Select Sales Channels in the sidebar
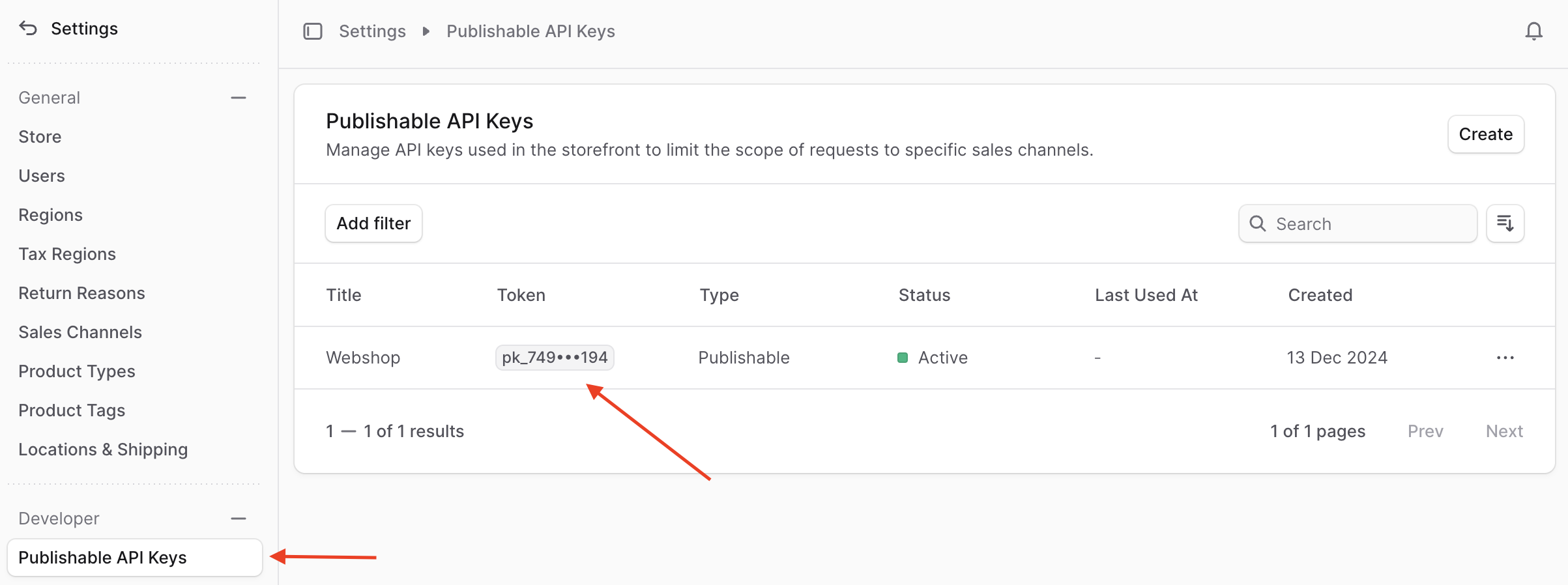This screenshot has width=1568, height=585. (x=80, y=332)
